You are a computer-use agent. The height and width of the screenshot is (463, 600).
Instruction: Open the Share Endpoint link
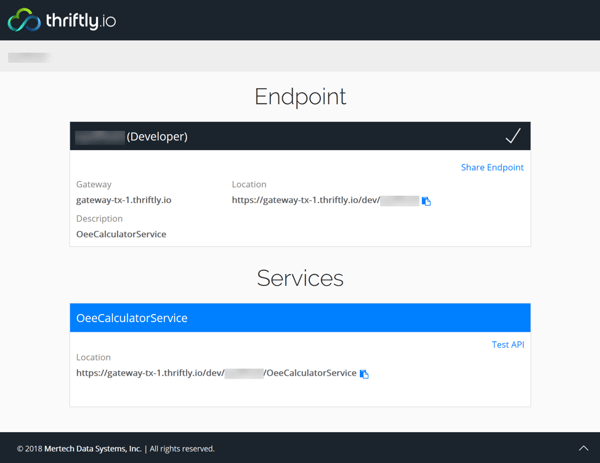click(492, 167)
